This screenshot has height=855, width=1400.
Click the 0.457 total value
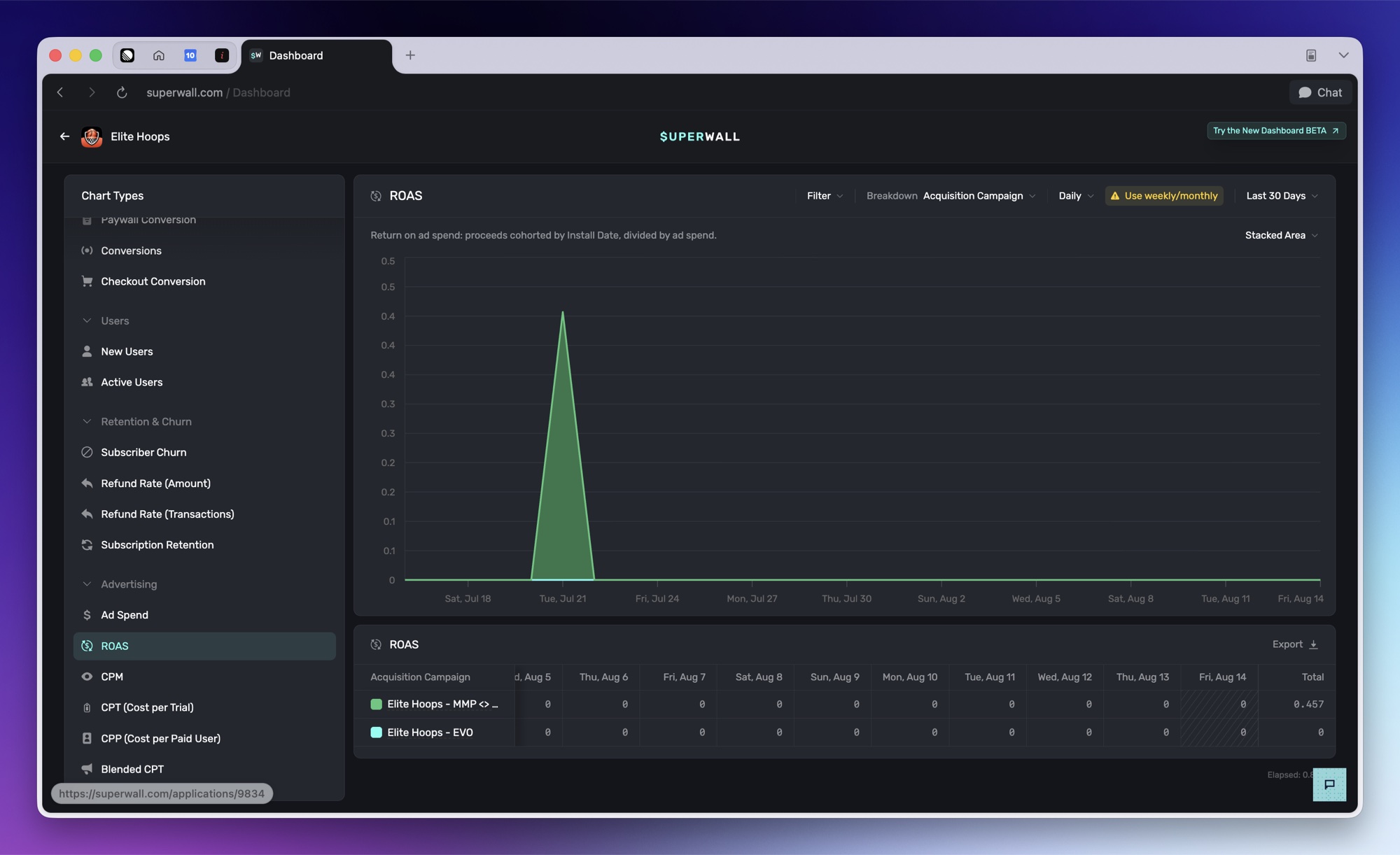click(1308, 704)
